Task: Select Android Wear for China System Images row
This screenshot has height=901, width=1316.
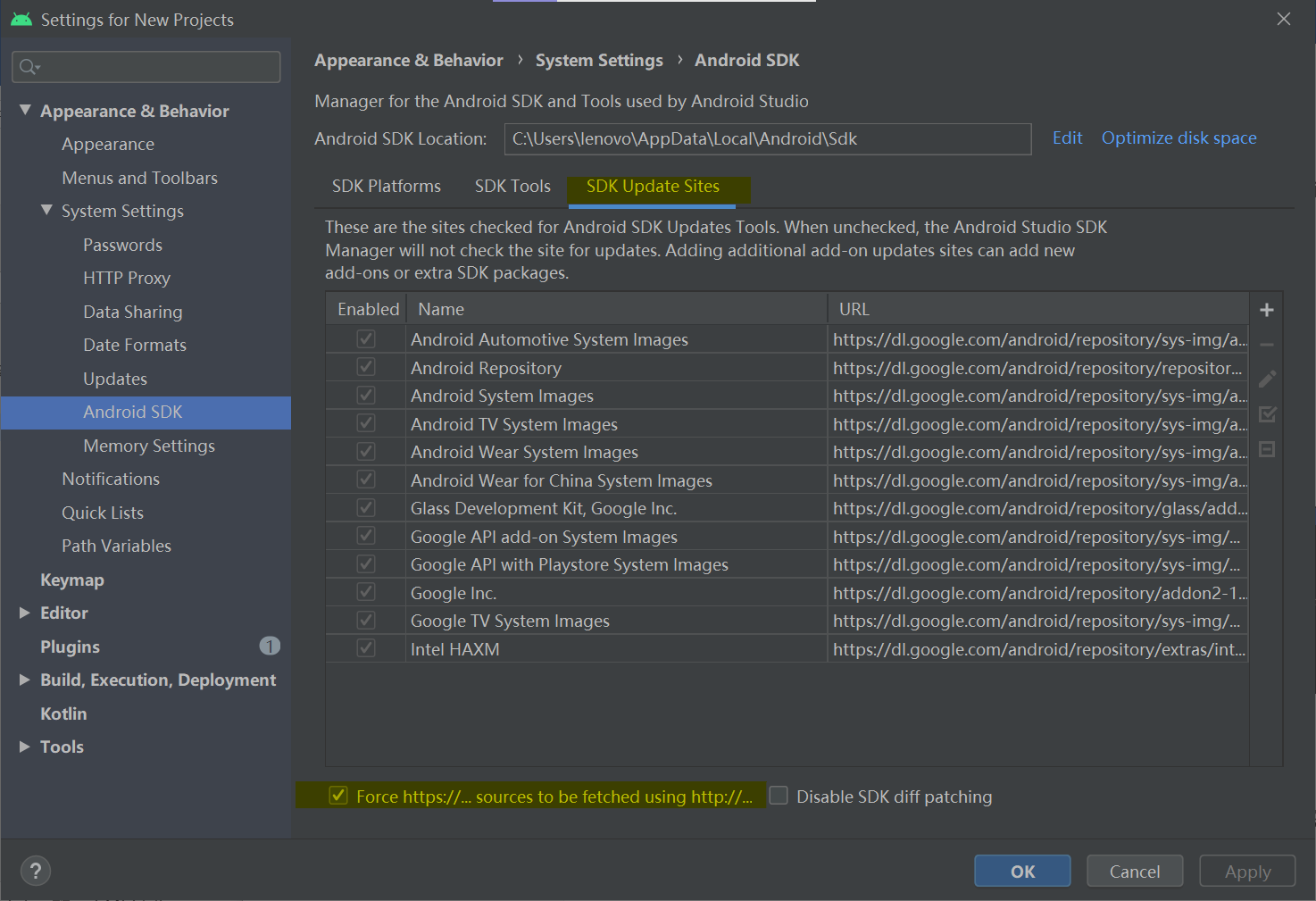Action: (787, 480)
